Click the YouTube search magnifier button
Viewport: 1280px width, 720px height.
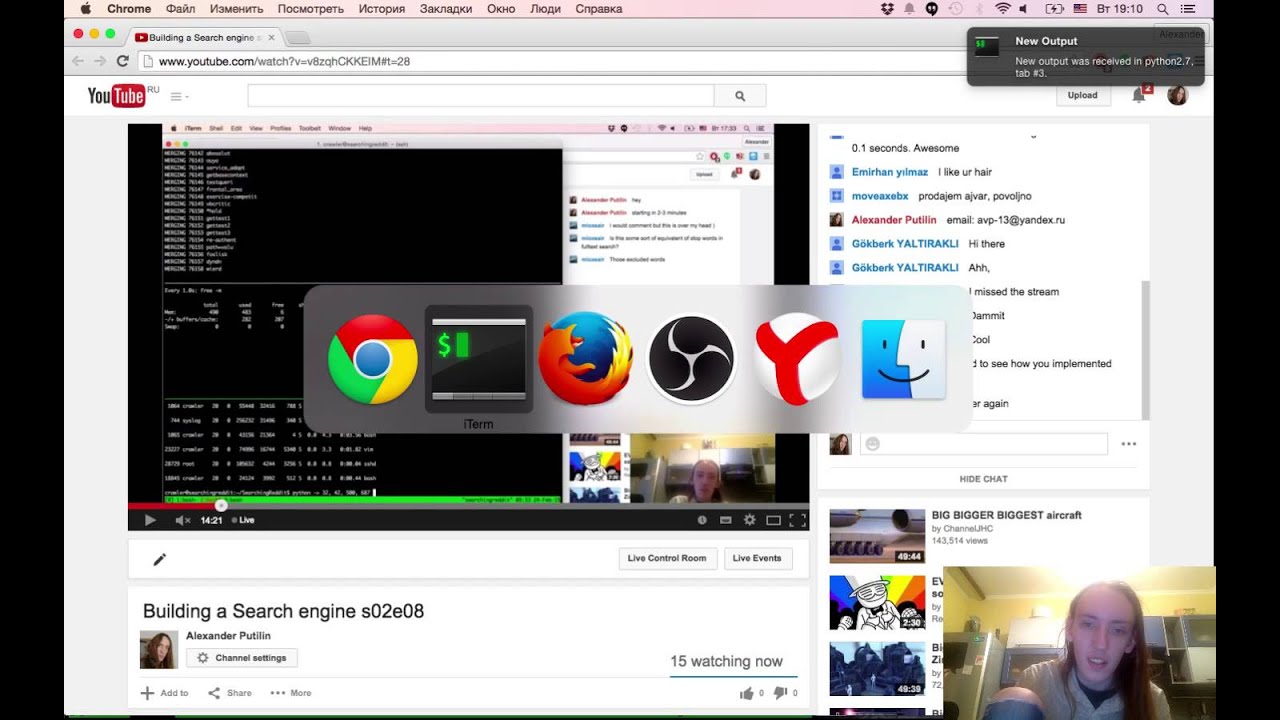click(740, 96)
